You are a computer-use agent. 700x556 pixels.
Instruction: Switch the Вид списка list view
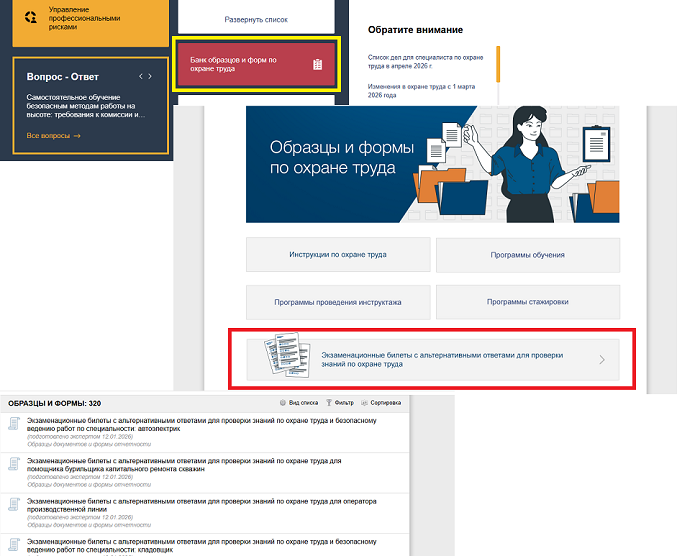point(299,402)
